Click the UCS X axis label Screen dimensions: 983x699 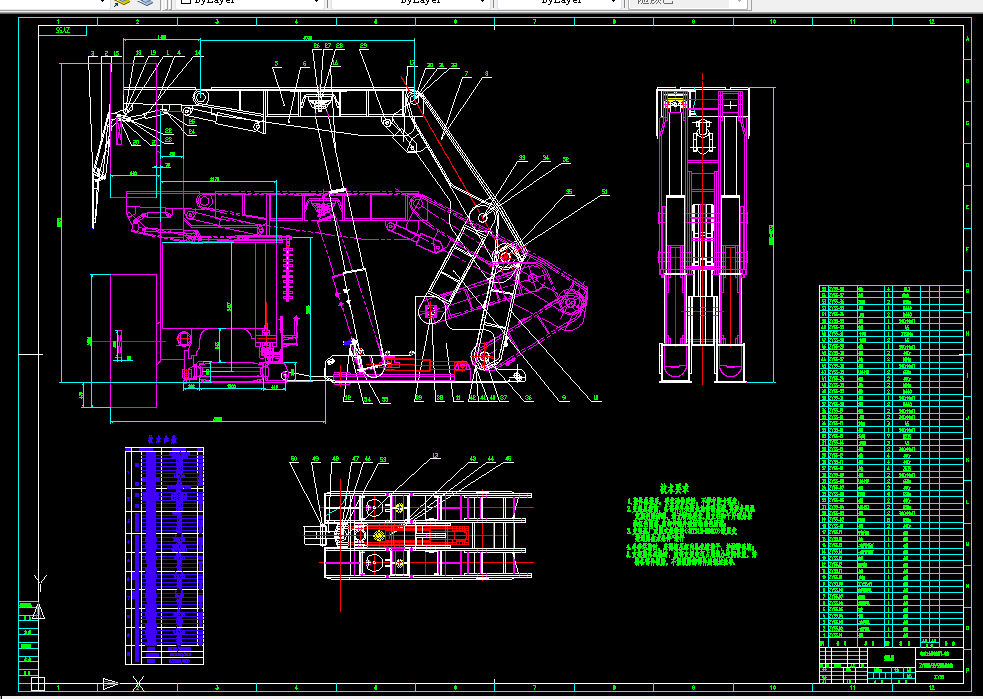pos(139,683)
